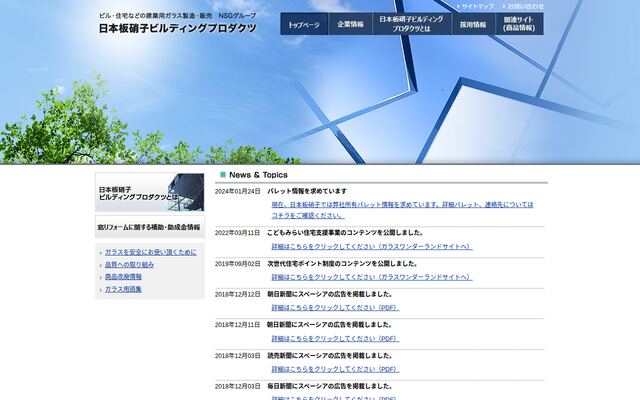Click 品質への取り組み sidebar link
Screen dimensions: 640x400
coord(129,264)
